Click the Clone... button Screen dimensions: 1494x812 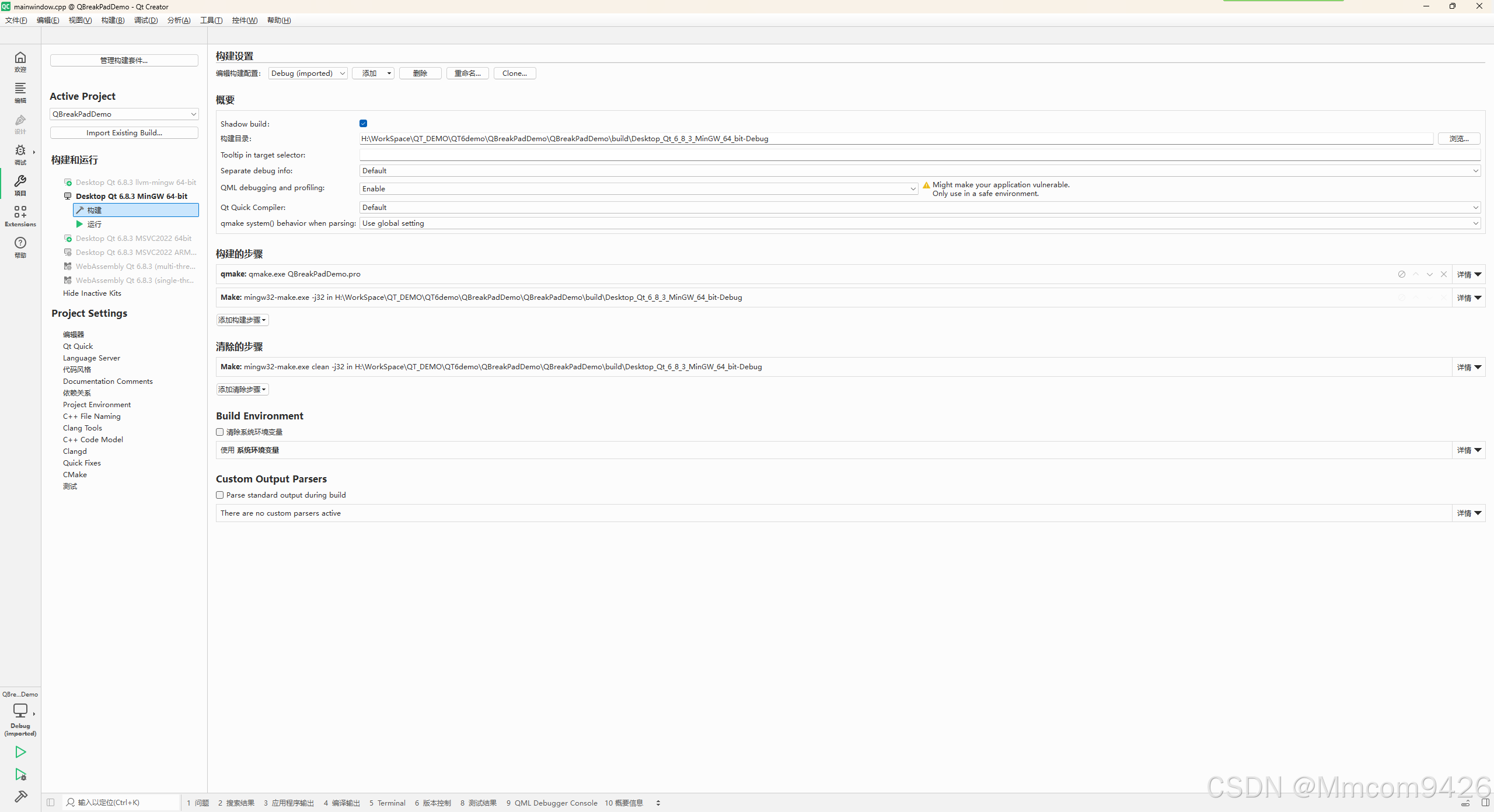tap(514, 73)
